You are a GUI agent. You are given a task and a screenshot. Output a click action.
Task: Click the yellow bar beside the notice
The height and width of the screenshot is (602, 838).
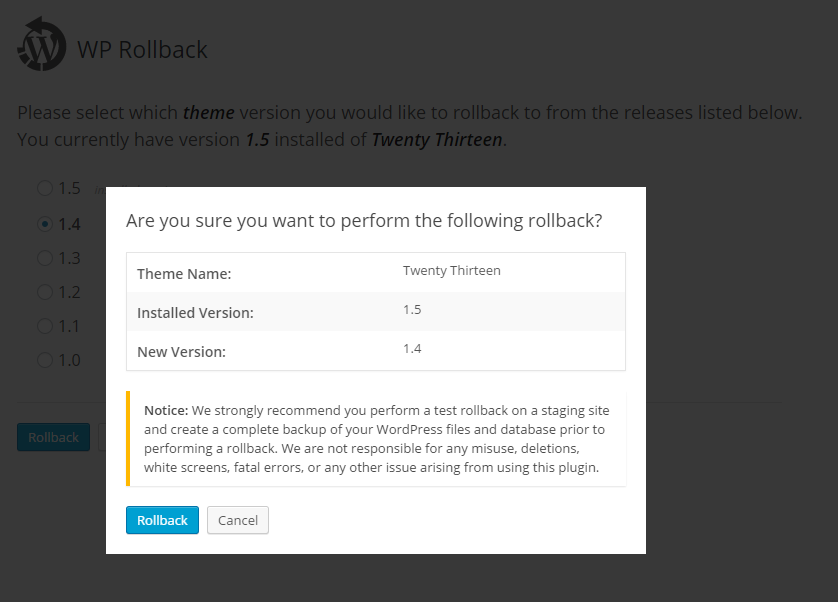click(128, 439)
